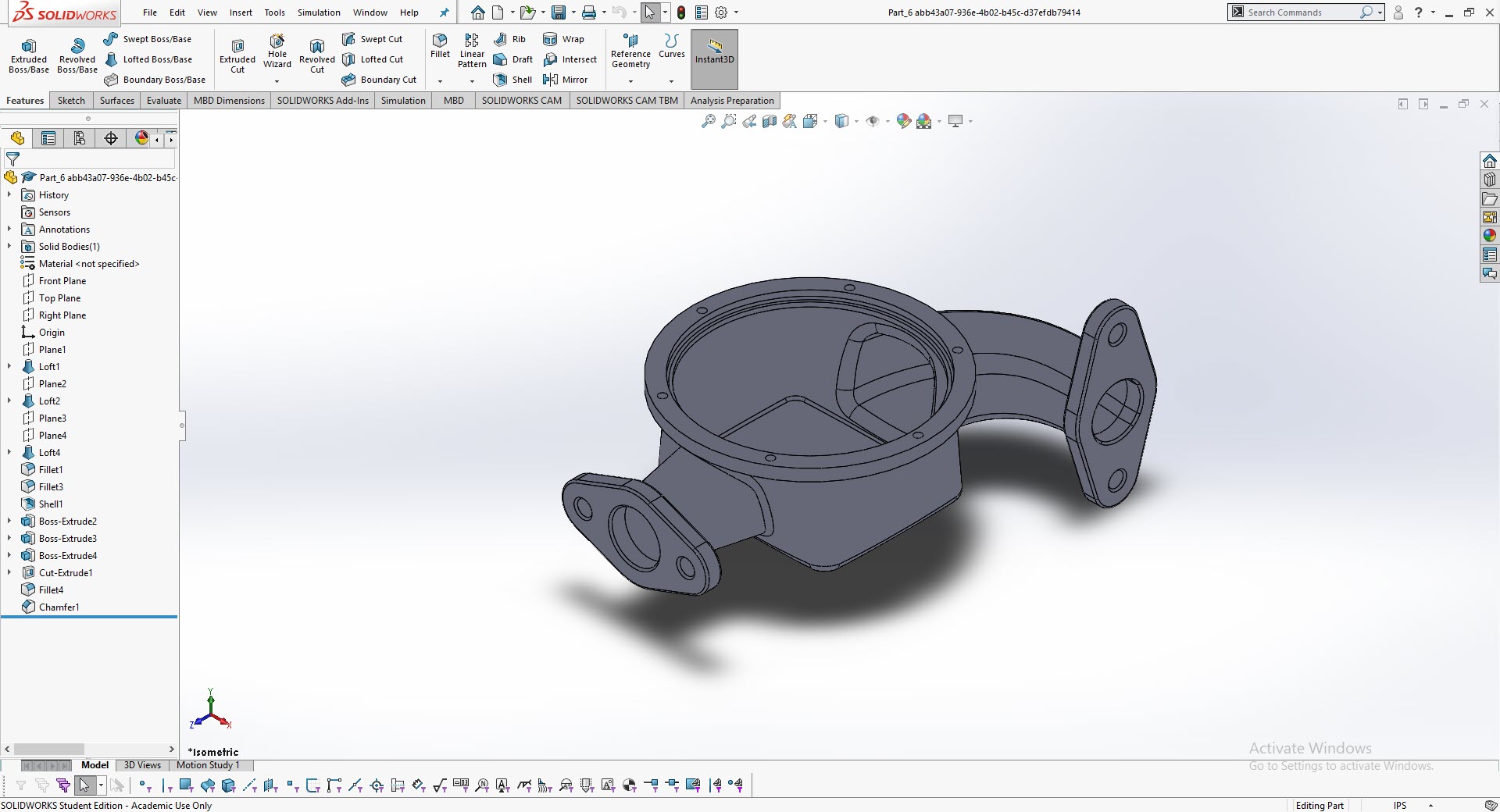Open the Linear Pattern dropdown arrow
The image size is (1500, 812).
click(x=472, y=81)
